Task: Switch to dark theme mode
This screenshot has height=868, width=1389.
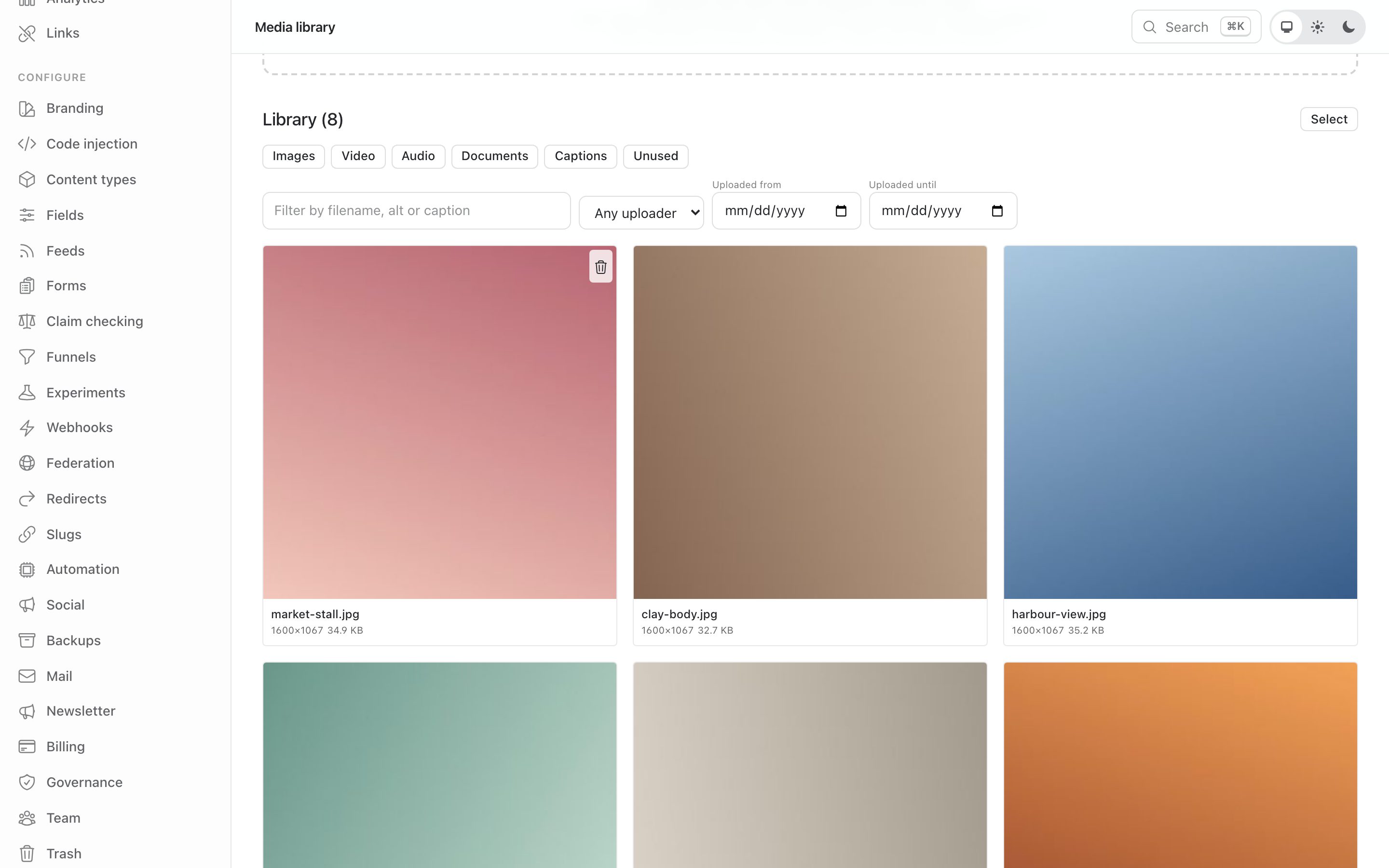Action: coord(1348,27)
